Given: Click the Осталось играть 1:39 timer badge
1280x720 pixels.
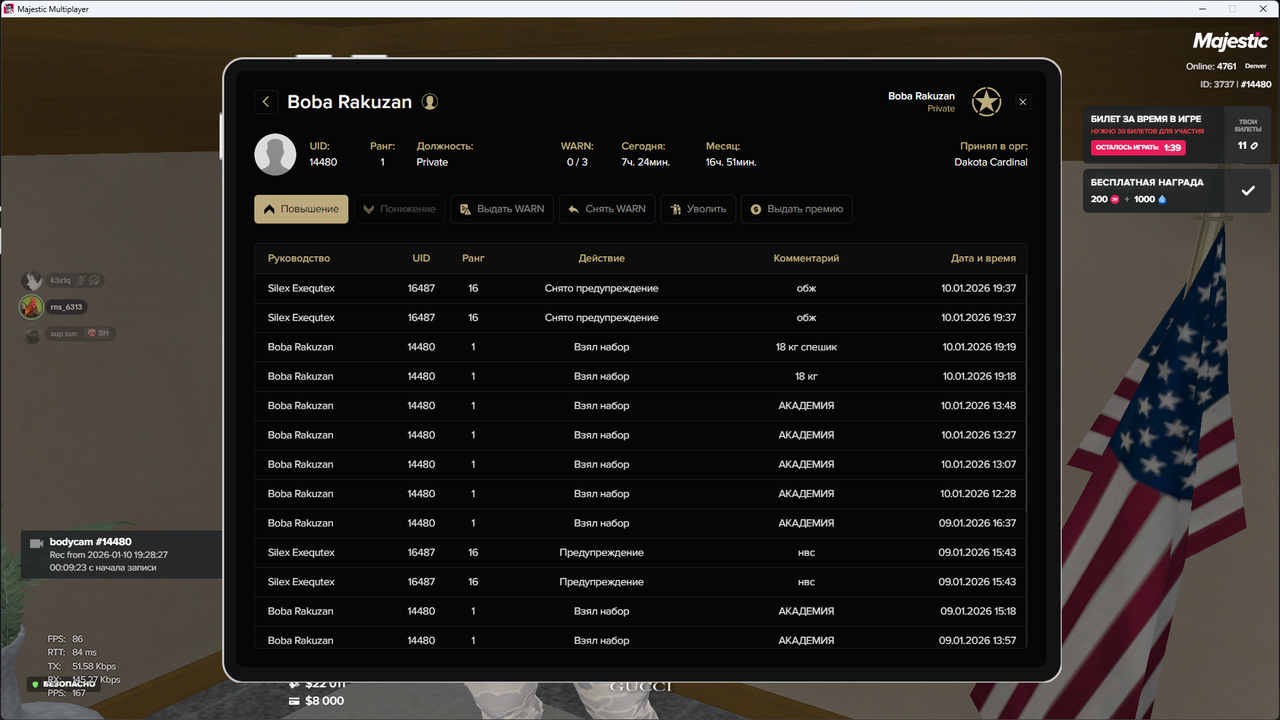Looking at the screenshot, I should coord(1138,148).
